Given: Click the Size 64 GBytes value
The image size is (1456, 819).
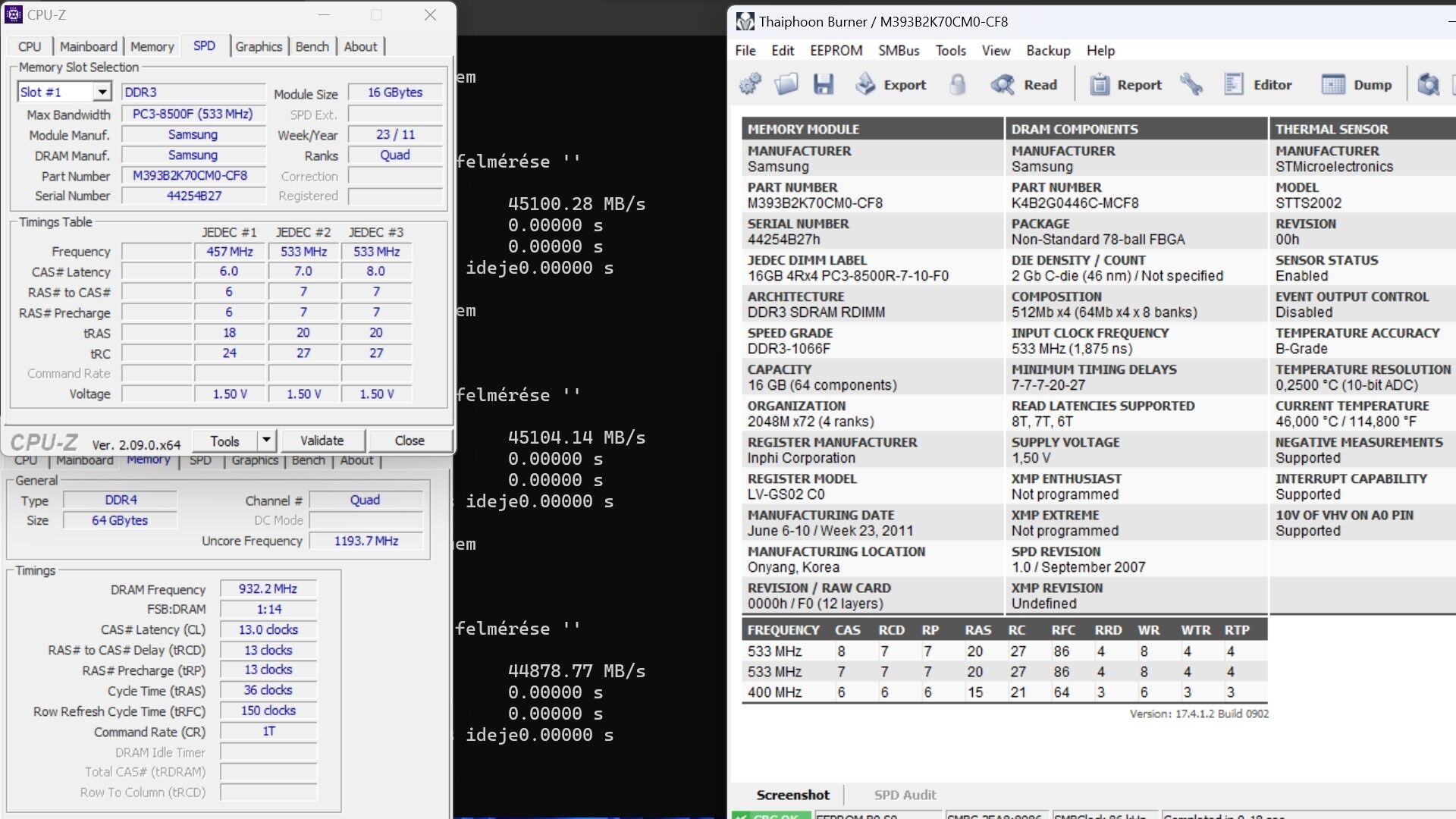Looking at the screenshot, I should 120,520.
